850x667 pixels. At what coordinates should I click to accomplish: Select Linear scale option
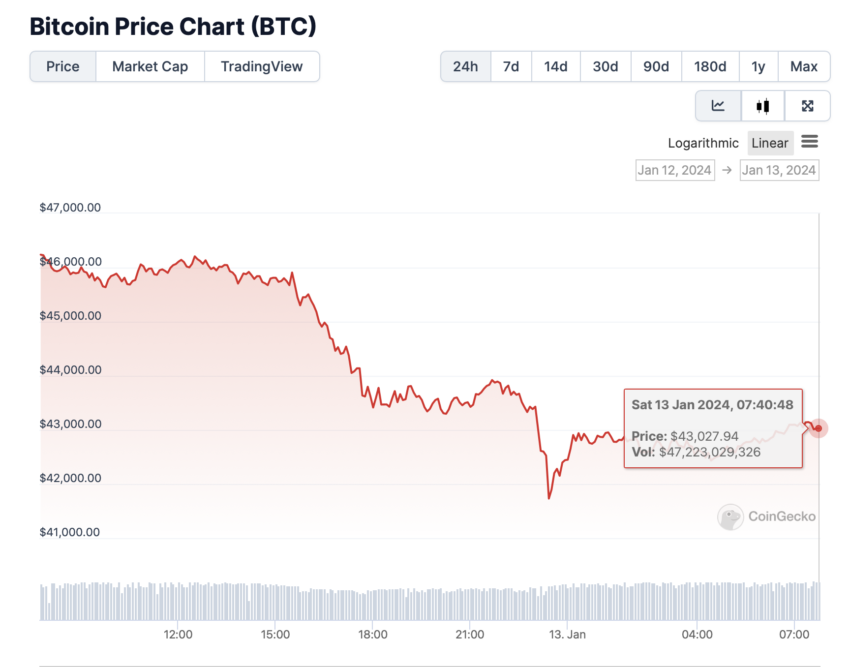click(770, 143)
